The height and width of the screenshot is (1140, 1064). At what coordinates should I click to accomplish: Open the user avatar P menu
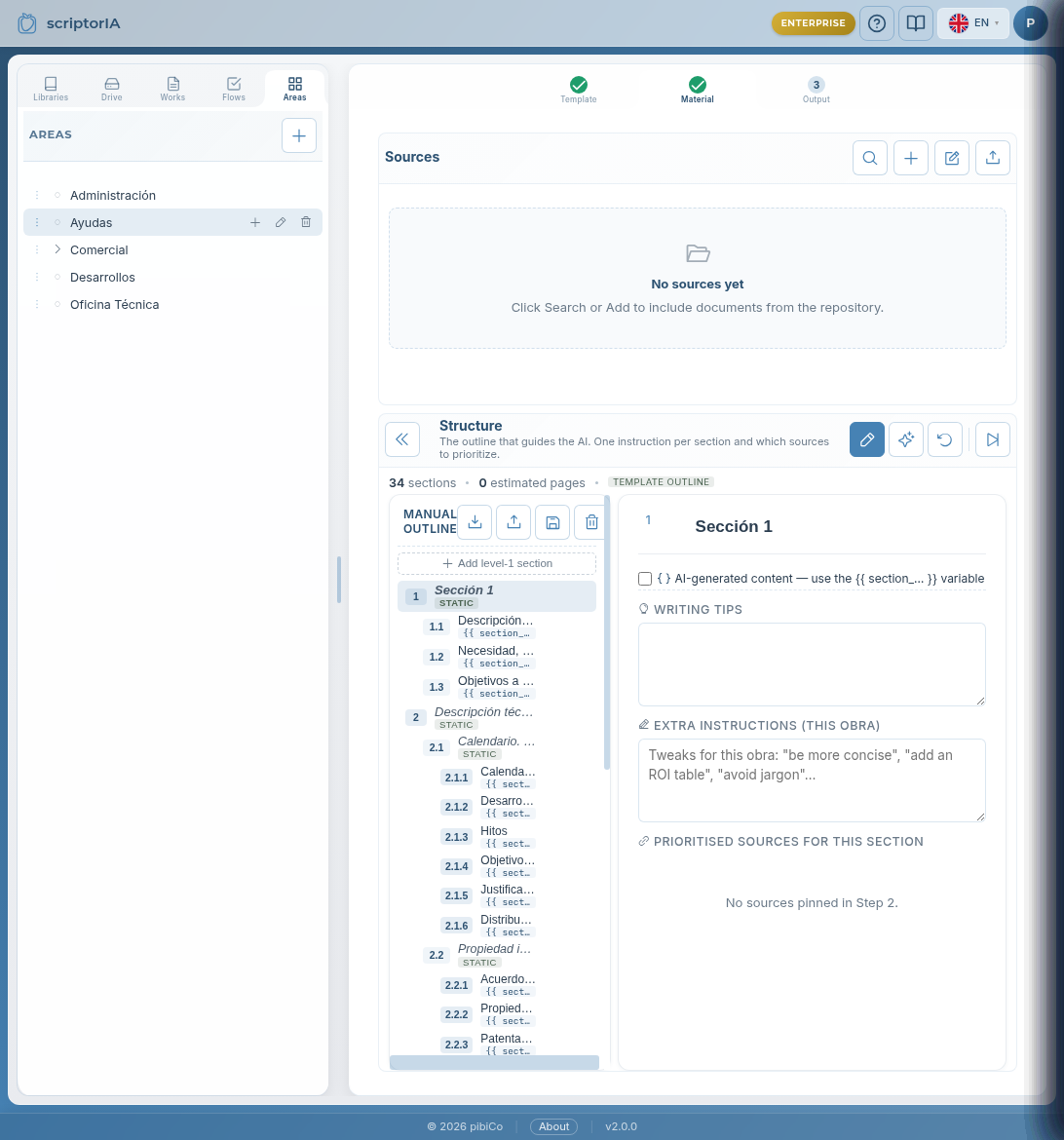click(x=1030, y=23)
